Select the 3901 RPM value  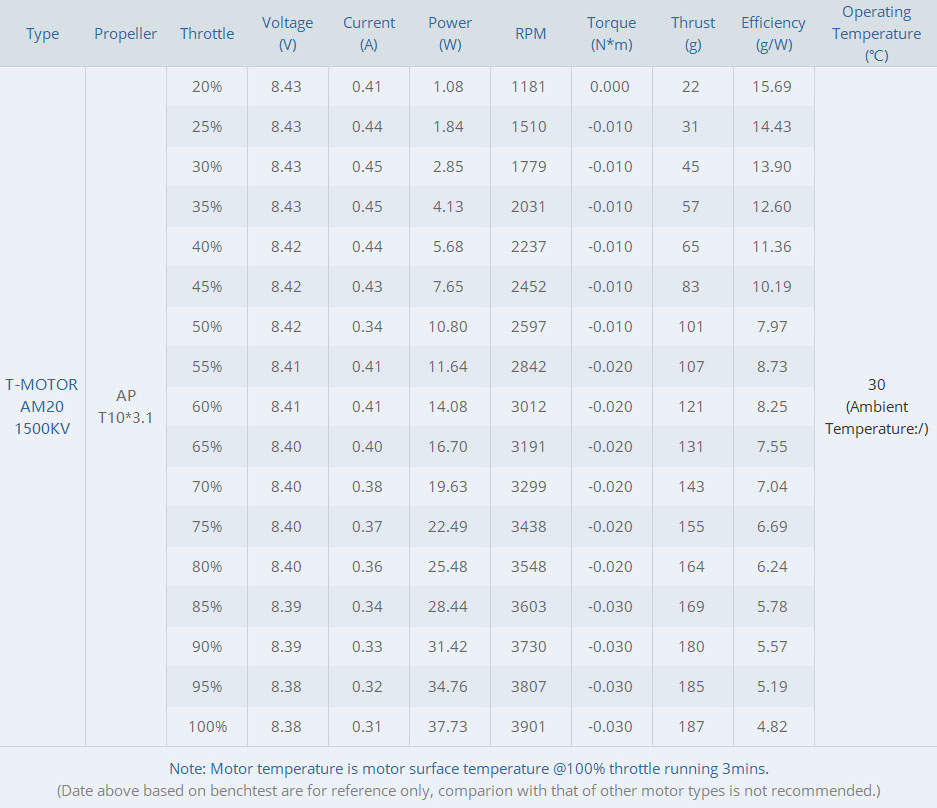(529, 727)
